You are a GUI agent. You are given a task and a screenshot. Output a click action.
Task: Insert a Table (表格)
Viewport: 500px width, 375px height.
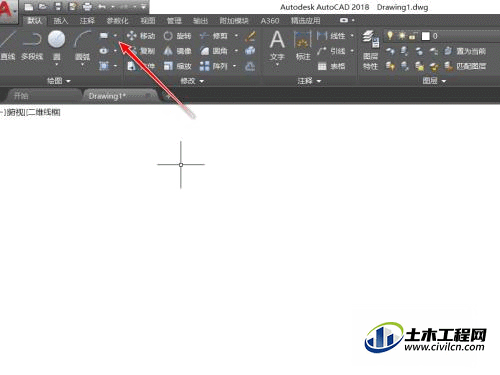[x=331, y=66]
